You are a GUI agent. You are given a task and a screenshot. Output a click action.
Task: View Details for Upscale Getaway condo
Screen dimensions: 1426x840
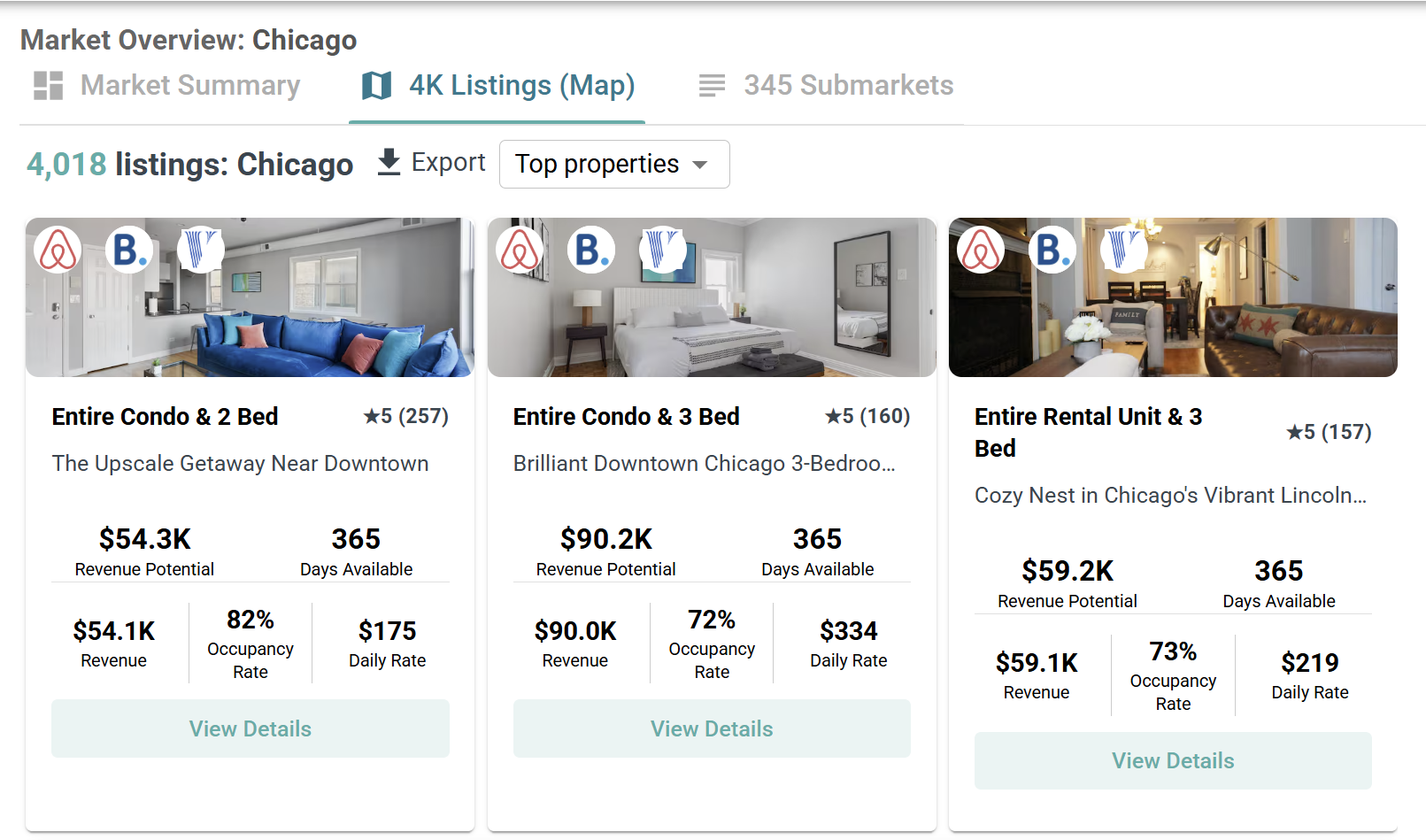(251, 728)
